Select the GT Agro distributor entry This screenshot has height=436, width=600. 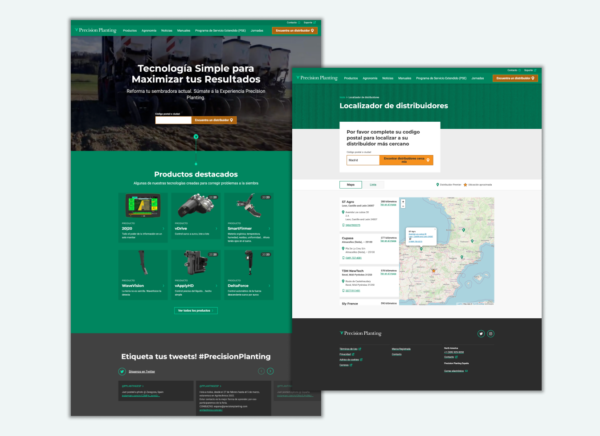coord(369,214)
